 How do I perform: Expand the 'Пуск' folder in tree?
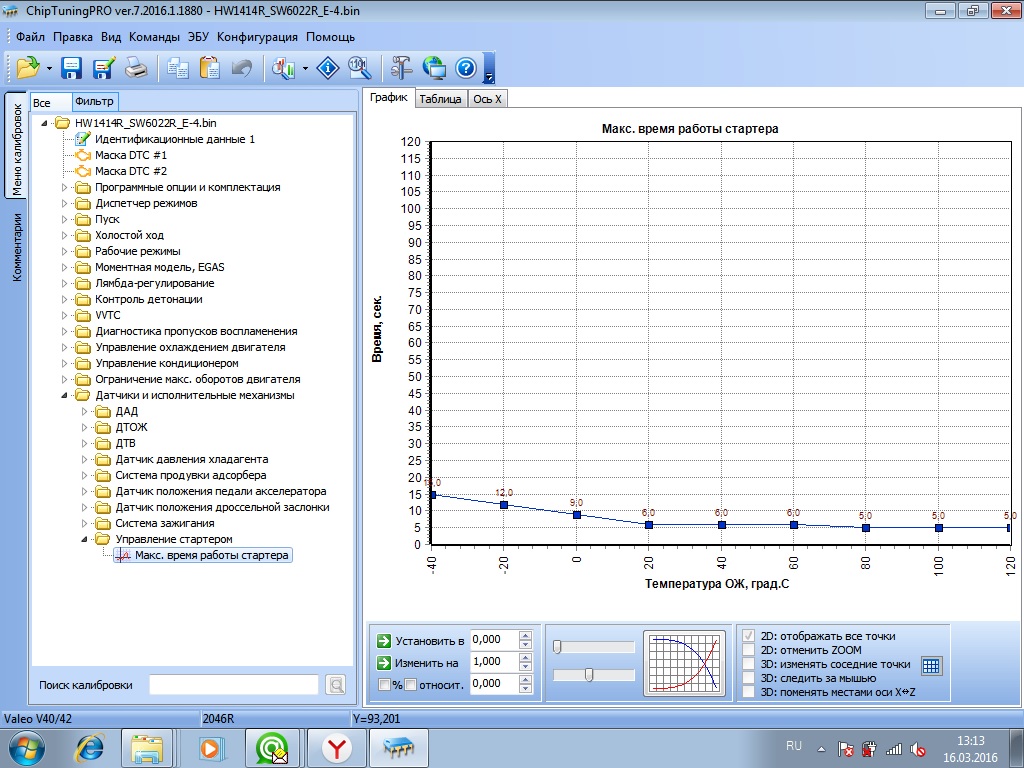tap(66, 219)
